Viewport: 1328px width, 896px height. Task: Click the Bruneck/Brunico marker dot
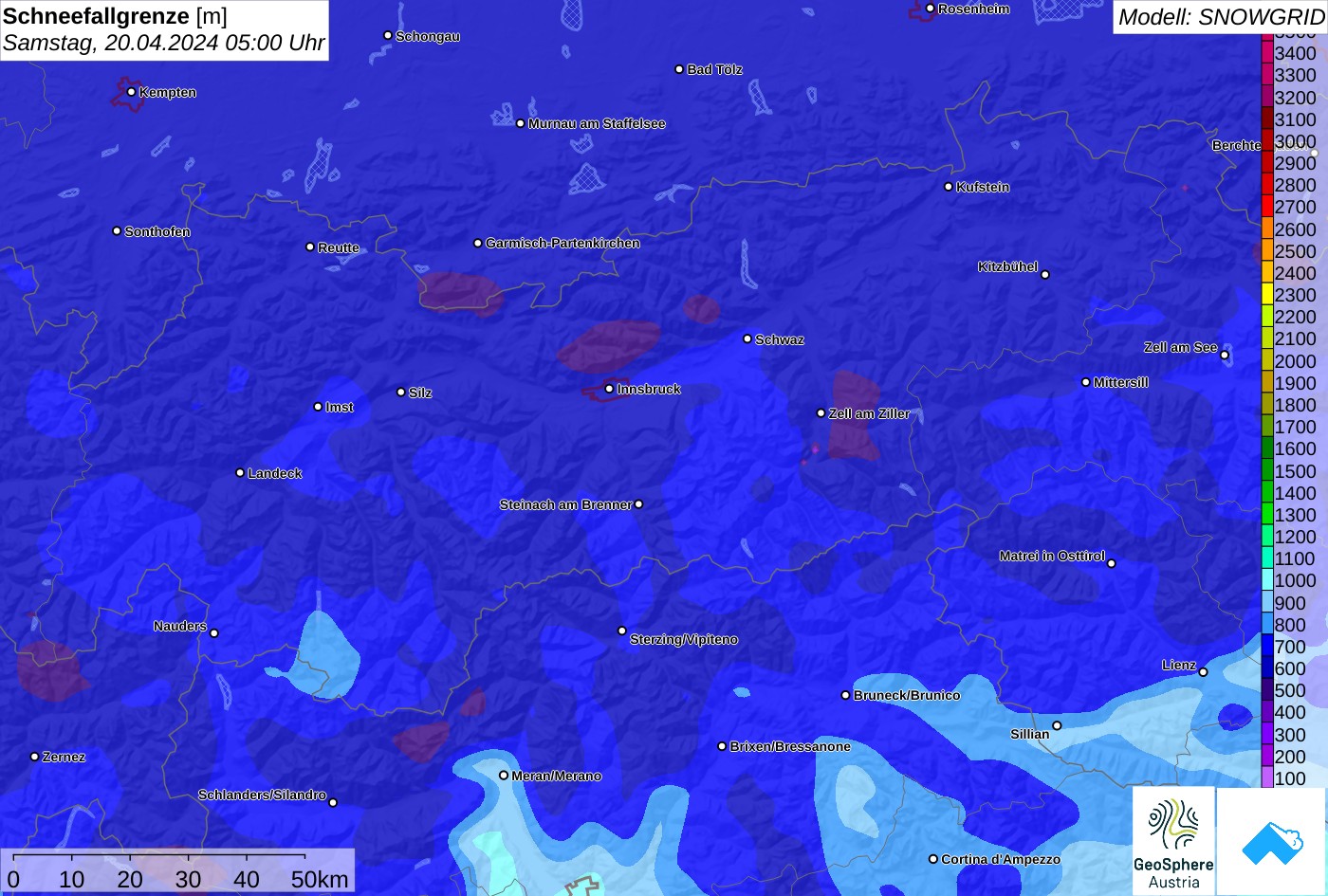point(845,695)
